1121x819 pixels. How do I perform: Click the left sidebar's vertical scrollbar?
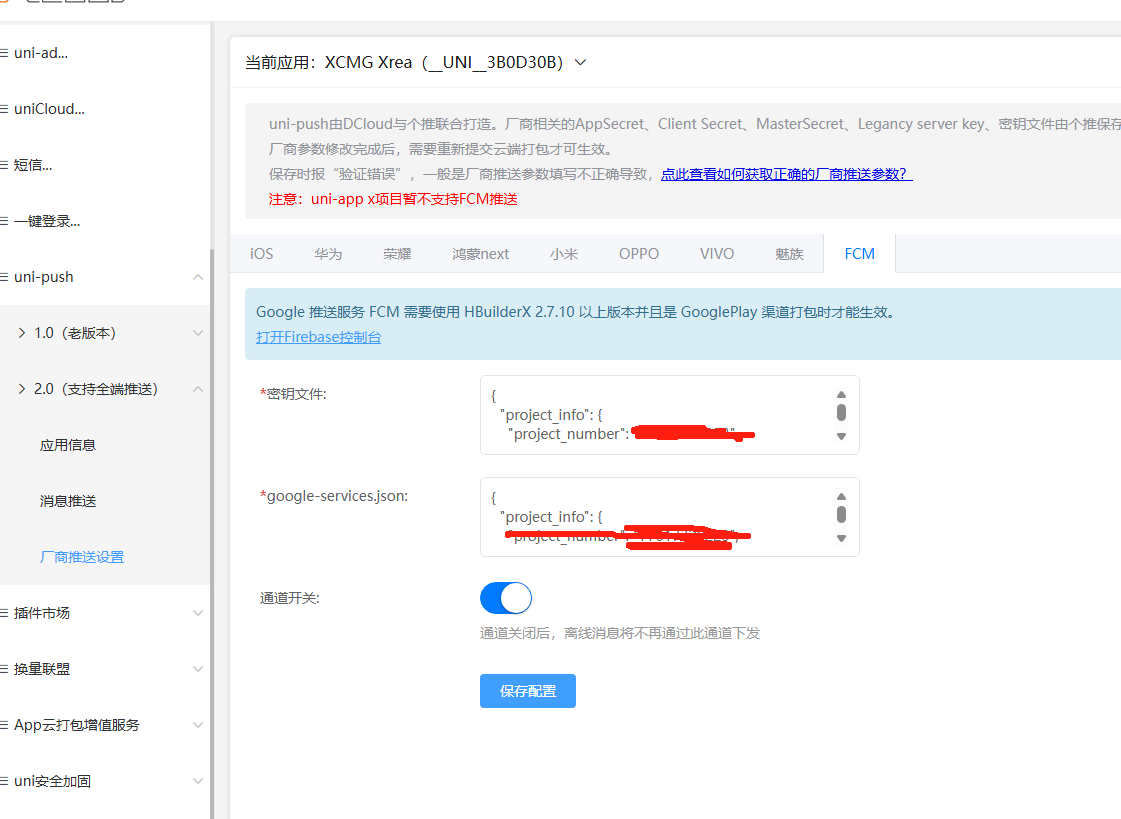(212, 532)
